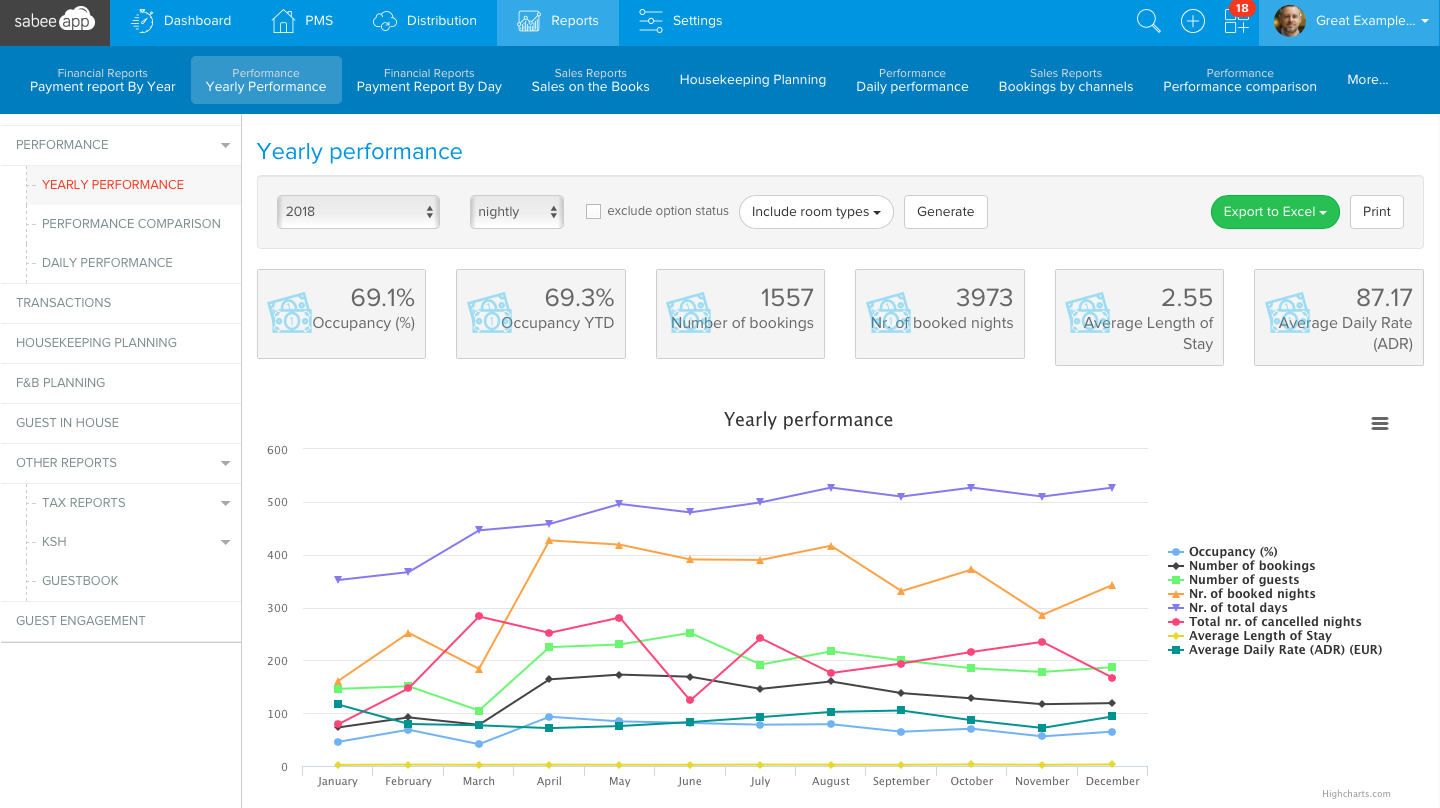The width and height of the screenshot is (1440, 808).
Task: Click the SabeeApp logo
Action: coord(54,21)
